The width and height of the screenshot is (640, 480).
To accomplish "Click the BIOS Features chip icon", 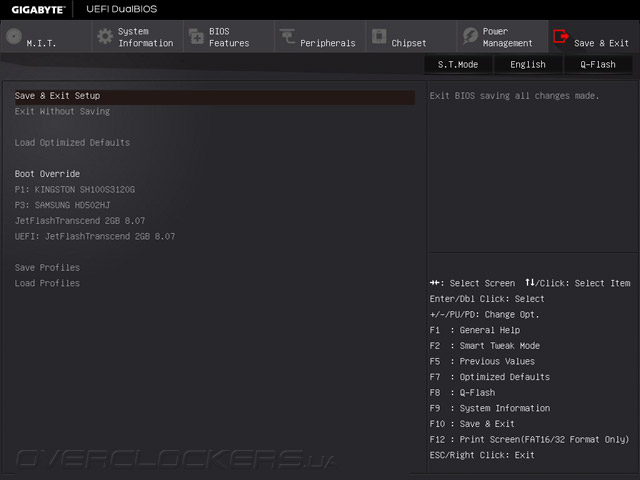I will coord(196,36).
